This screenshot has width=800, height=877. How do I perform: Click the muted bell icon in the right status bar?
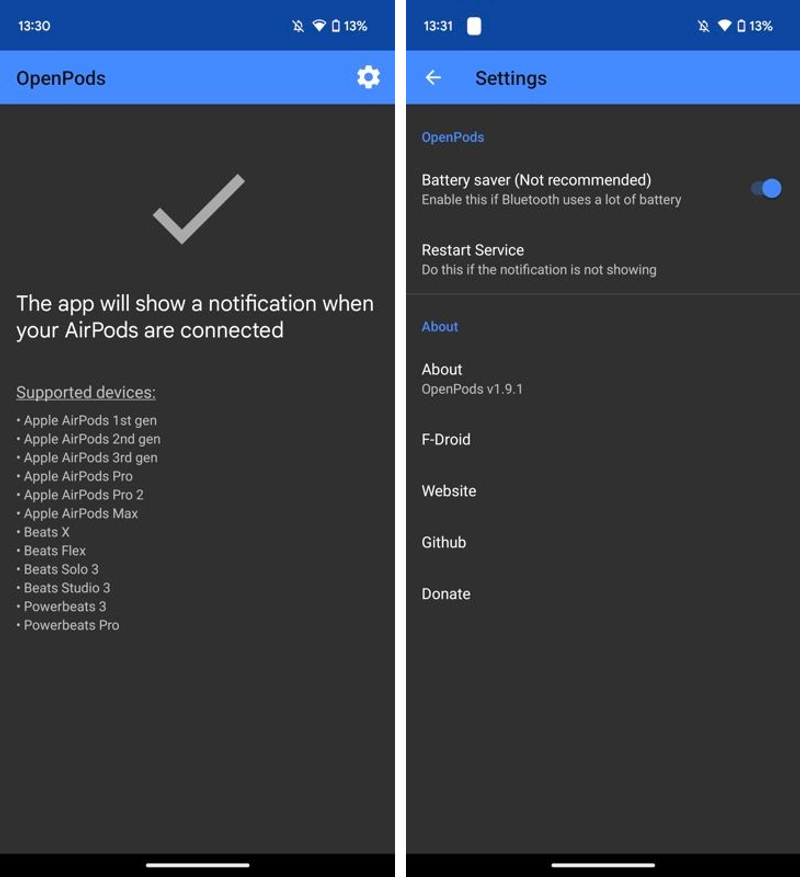pos(704,26)
